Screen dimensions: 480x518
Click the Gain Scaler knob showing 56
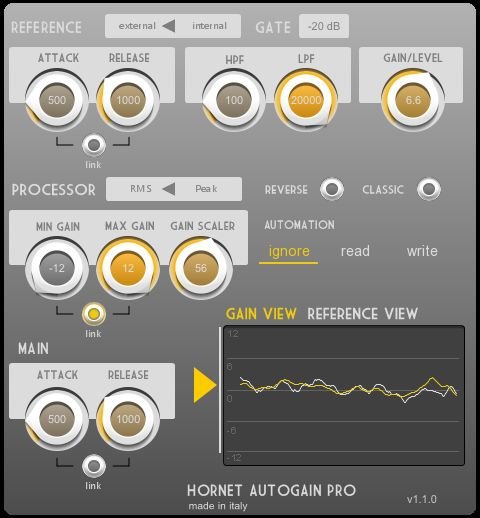click(x=201, y=268)
